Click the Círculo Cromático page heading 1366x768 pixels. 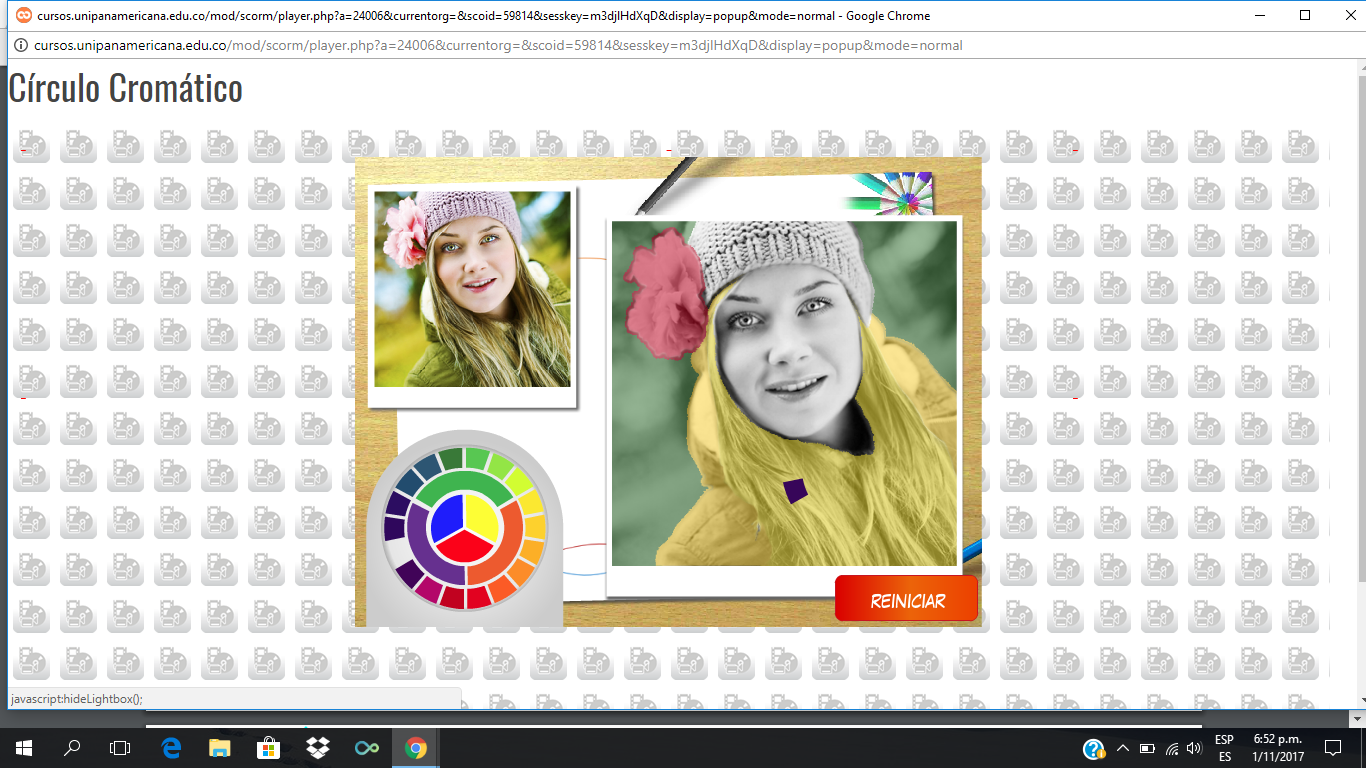[x=126, y=88]
